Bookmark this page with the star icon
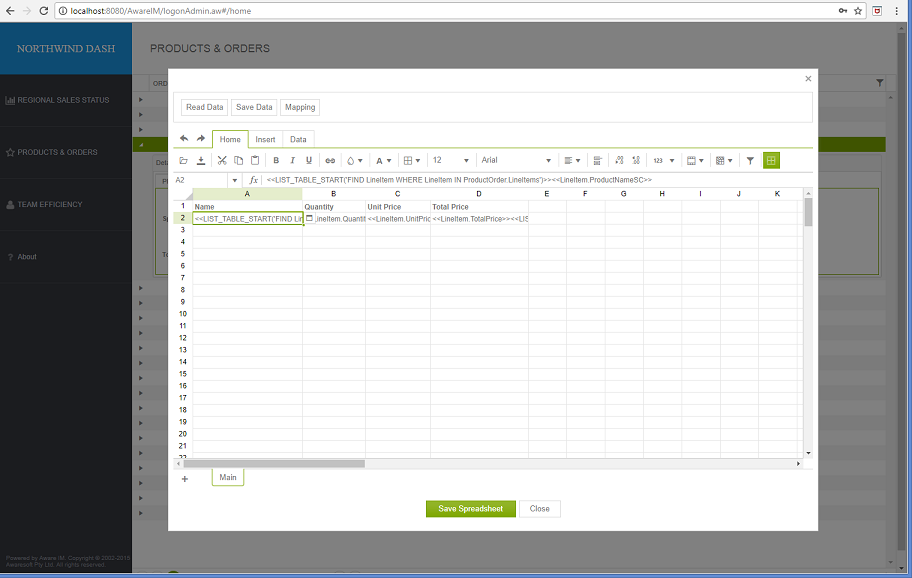The image size is (912, 578). (858, 11)
